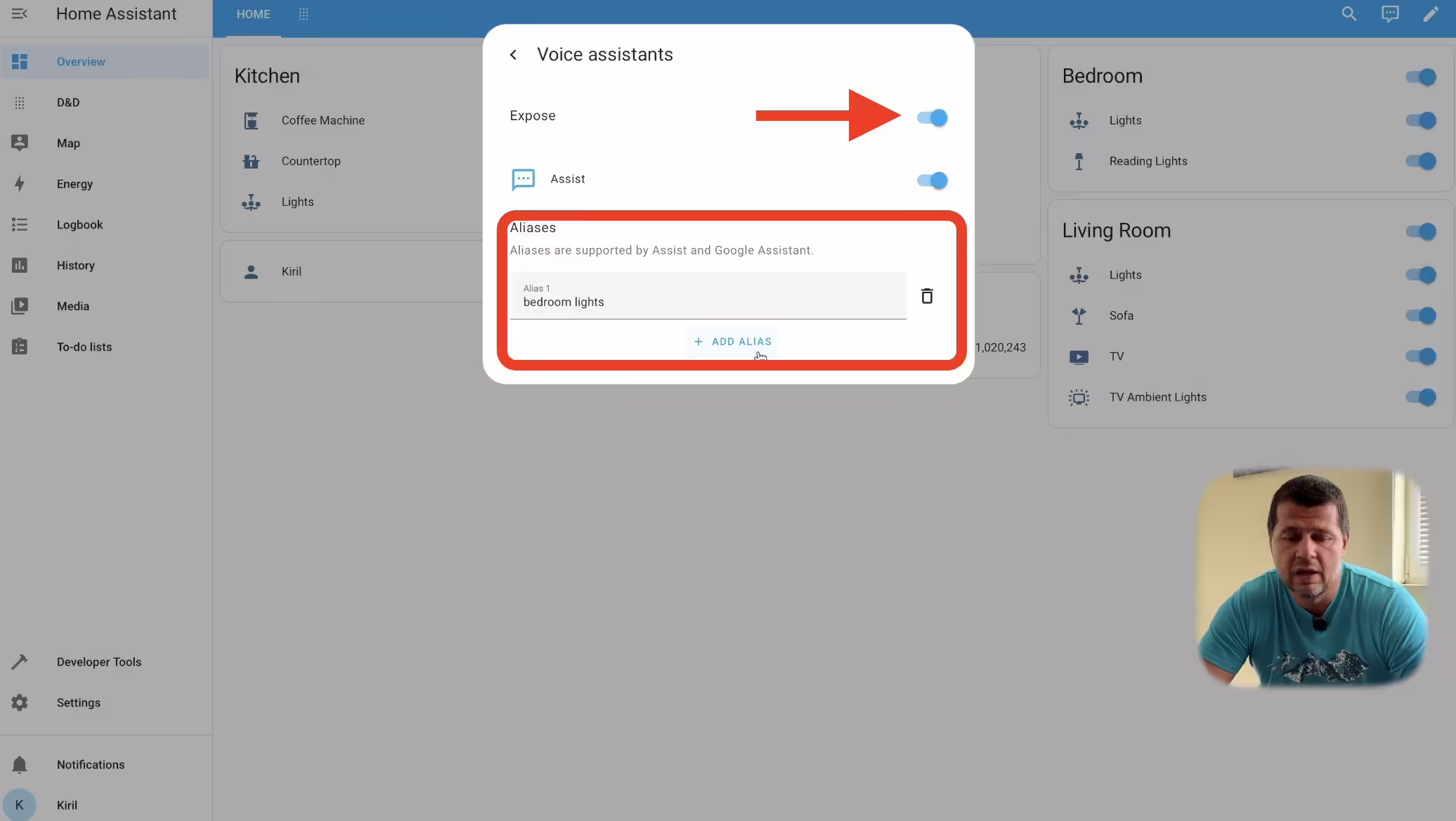Viewport: 1456px width, 821px height.
Task: Select the second dashboard tab with grid icon
Action: tap(304, 15)
